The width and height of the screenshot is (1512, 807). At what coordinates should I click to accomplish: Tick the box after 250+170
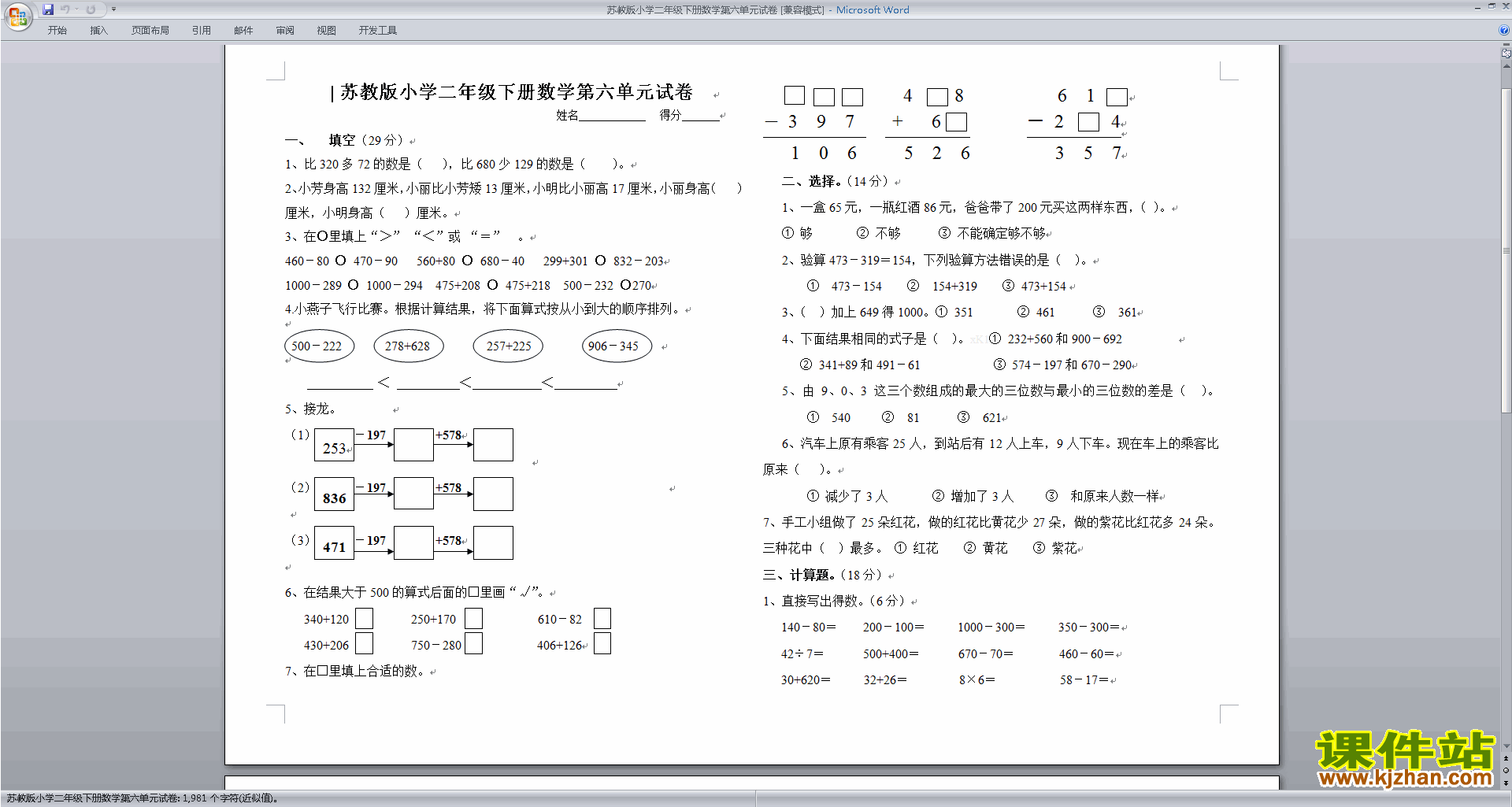click(x=473, y=619)
